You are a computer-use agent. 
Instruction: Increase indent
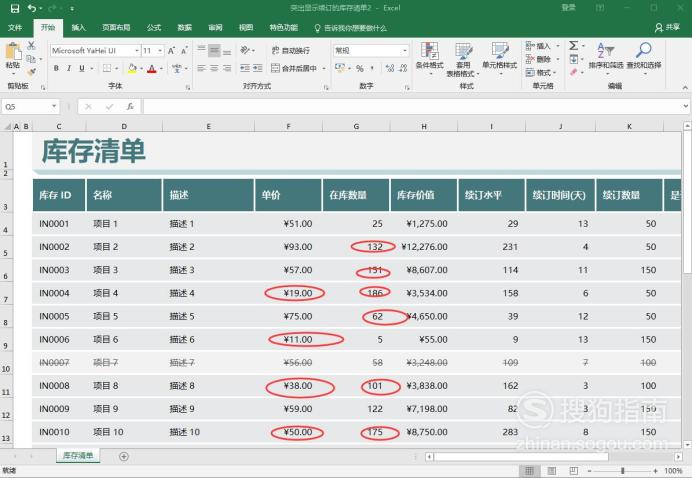[258, 68]
